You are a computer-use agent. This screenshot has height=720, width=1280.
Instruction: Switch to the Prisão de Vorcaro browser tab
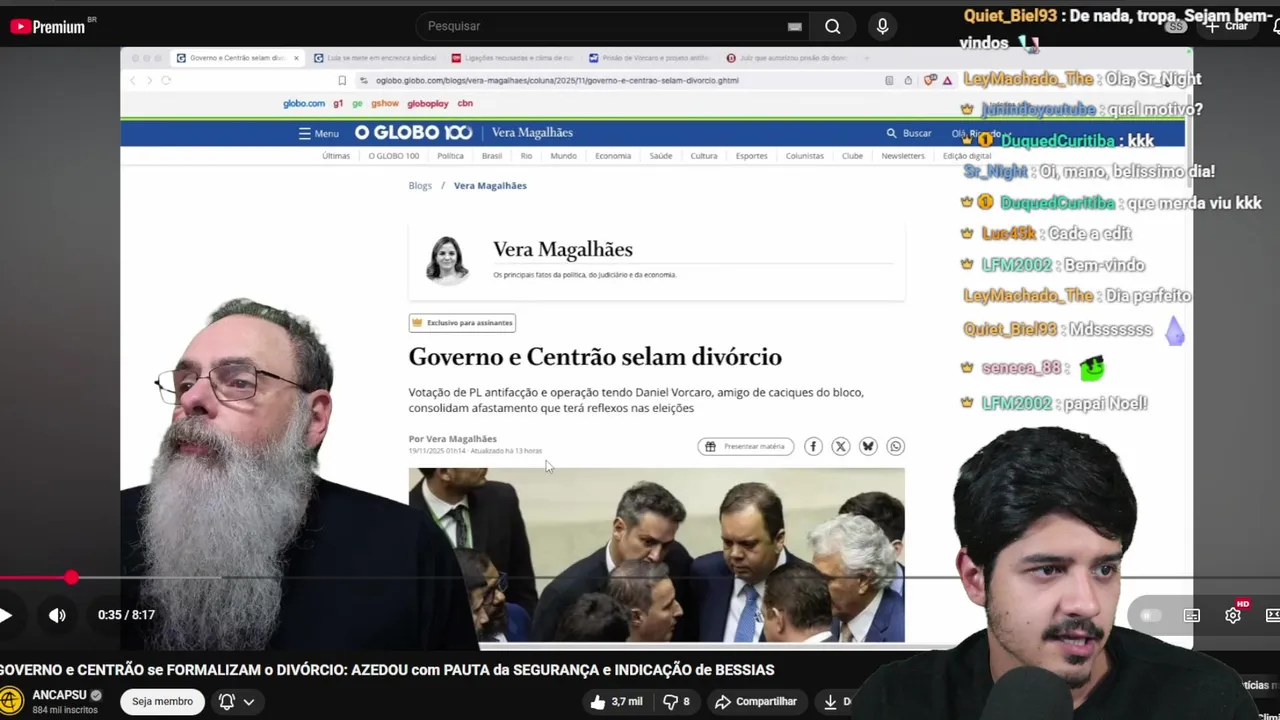pyautogui.click(x=649, y=58)
